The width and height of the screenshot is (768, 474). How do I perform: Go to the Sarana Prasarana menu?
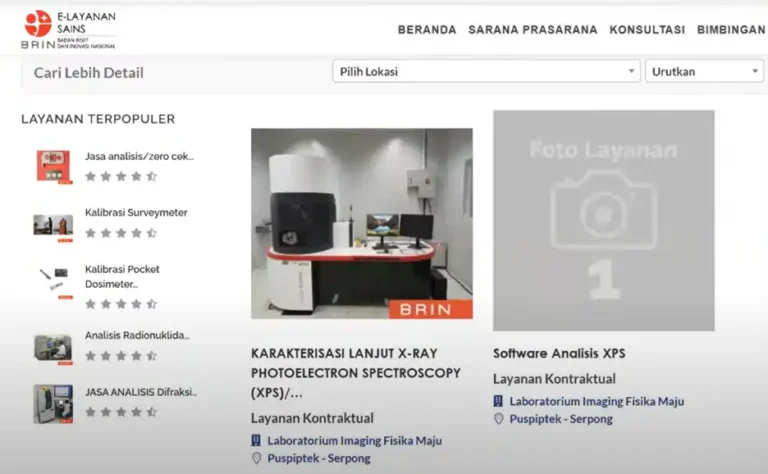(532, 30)
